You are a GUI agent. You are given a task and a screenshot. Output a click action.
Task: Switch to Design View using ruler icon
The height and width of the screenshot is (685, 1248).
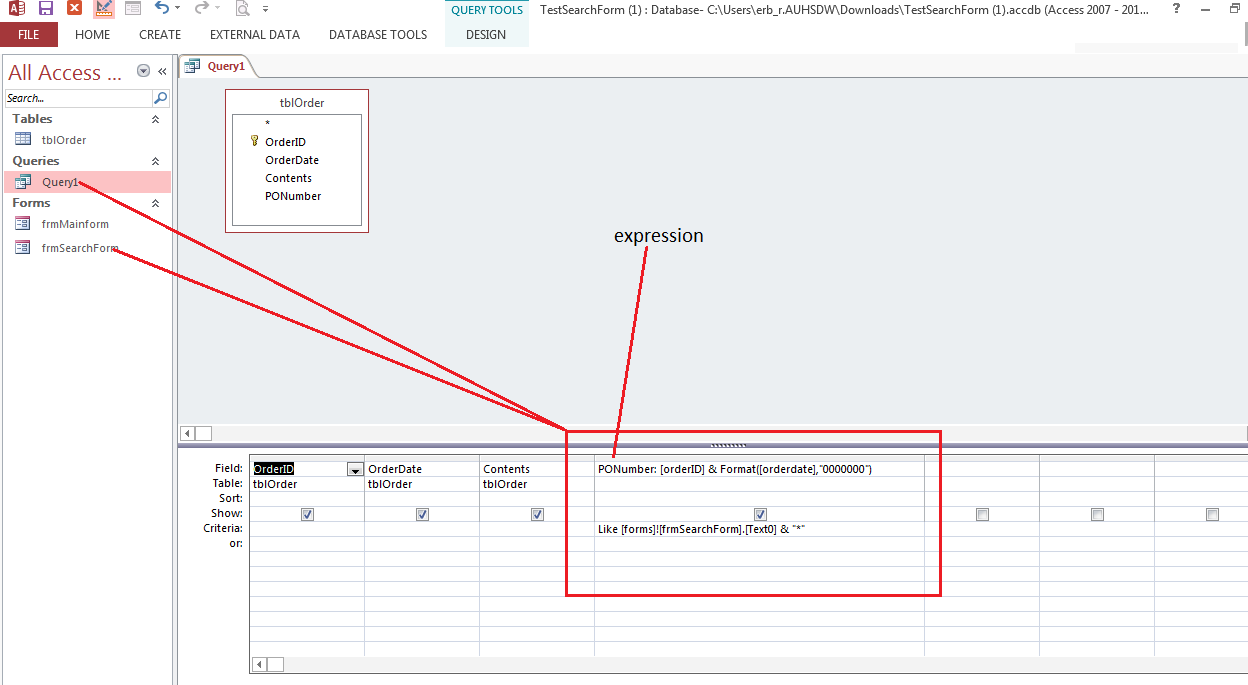point(104,9)
